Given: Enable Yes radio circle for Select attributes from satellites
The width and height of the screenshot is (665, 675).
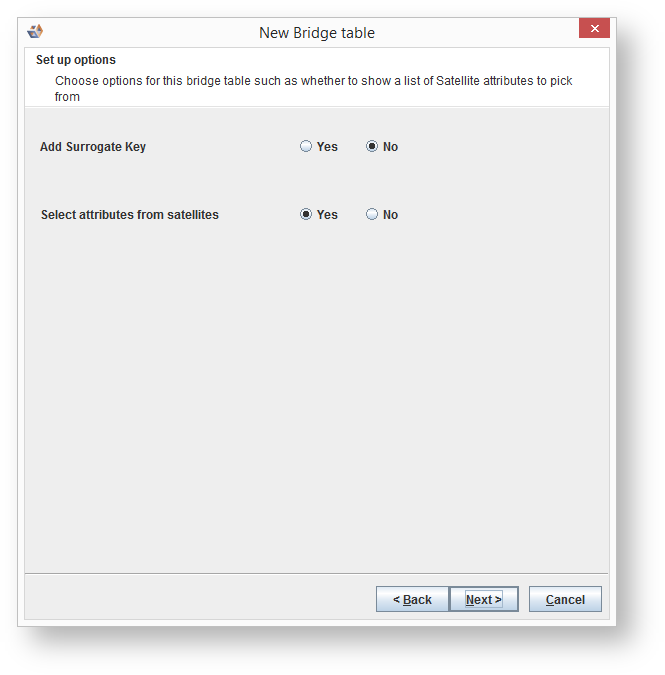Looking at the screenshot, I should 306,215.
